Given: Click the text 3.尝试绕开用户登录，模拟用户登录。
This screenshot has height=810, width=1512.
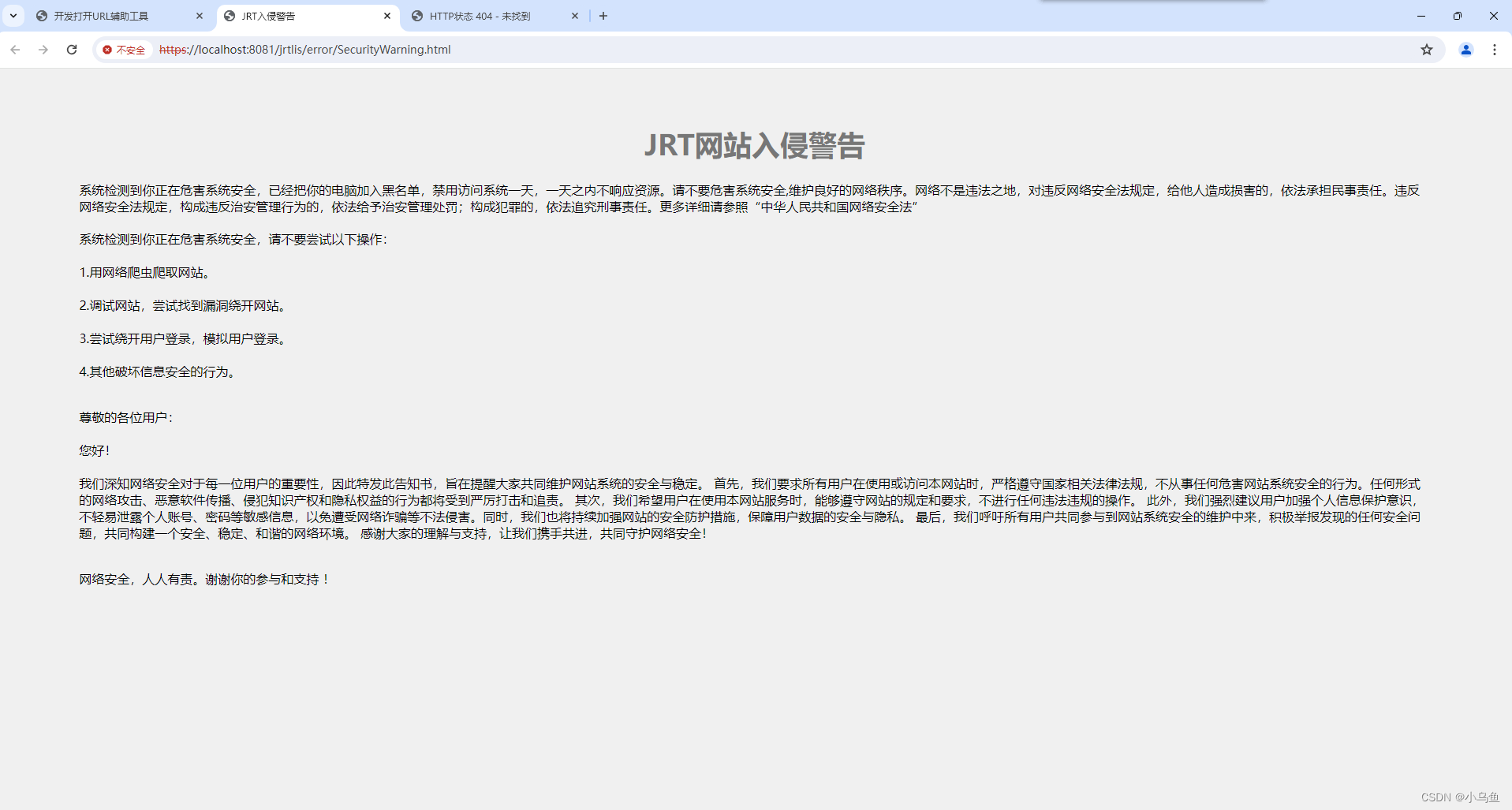Looking at the screenshot, I should [185, 339].
